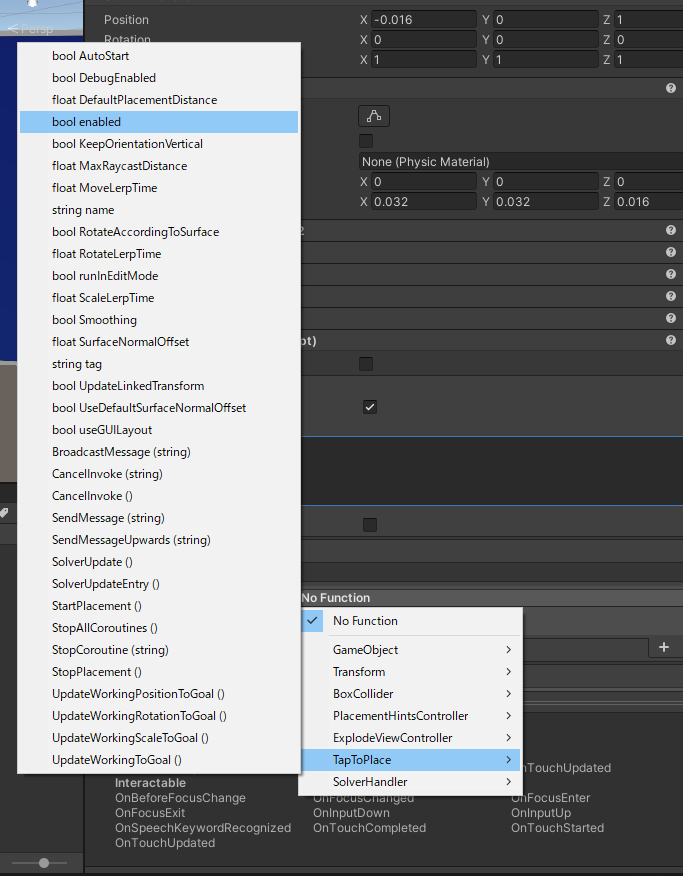Select CancelInvoke () without parameters
Image resolution: width=683 pixels, height=876 pixels.
(159, 496)
